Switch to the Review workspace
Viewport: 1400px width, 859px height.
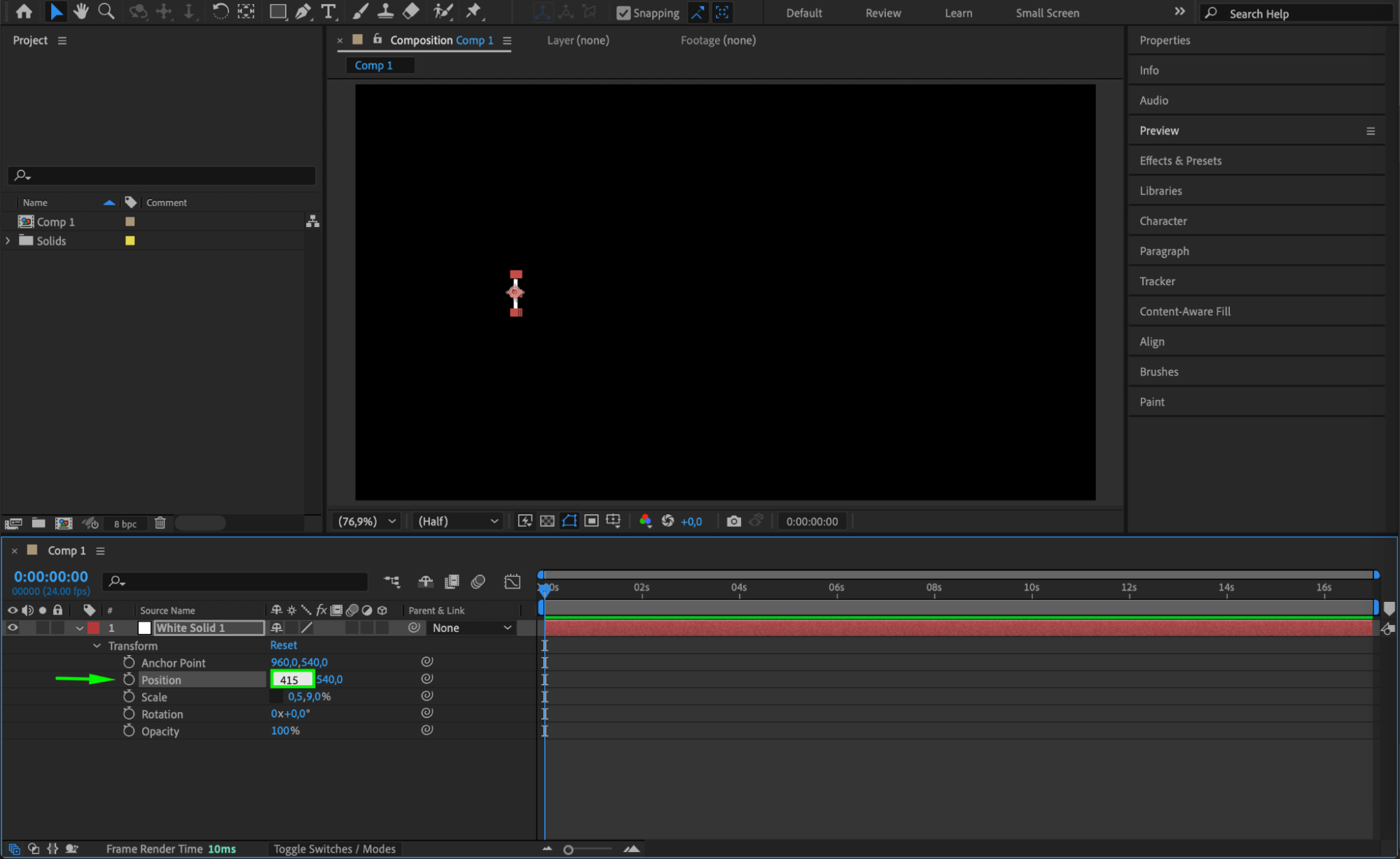(x=882, y=13)
